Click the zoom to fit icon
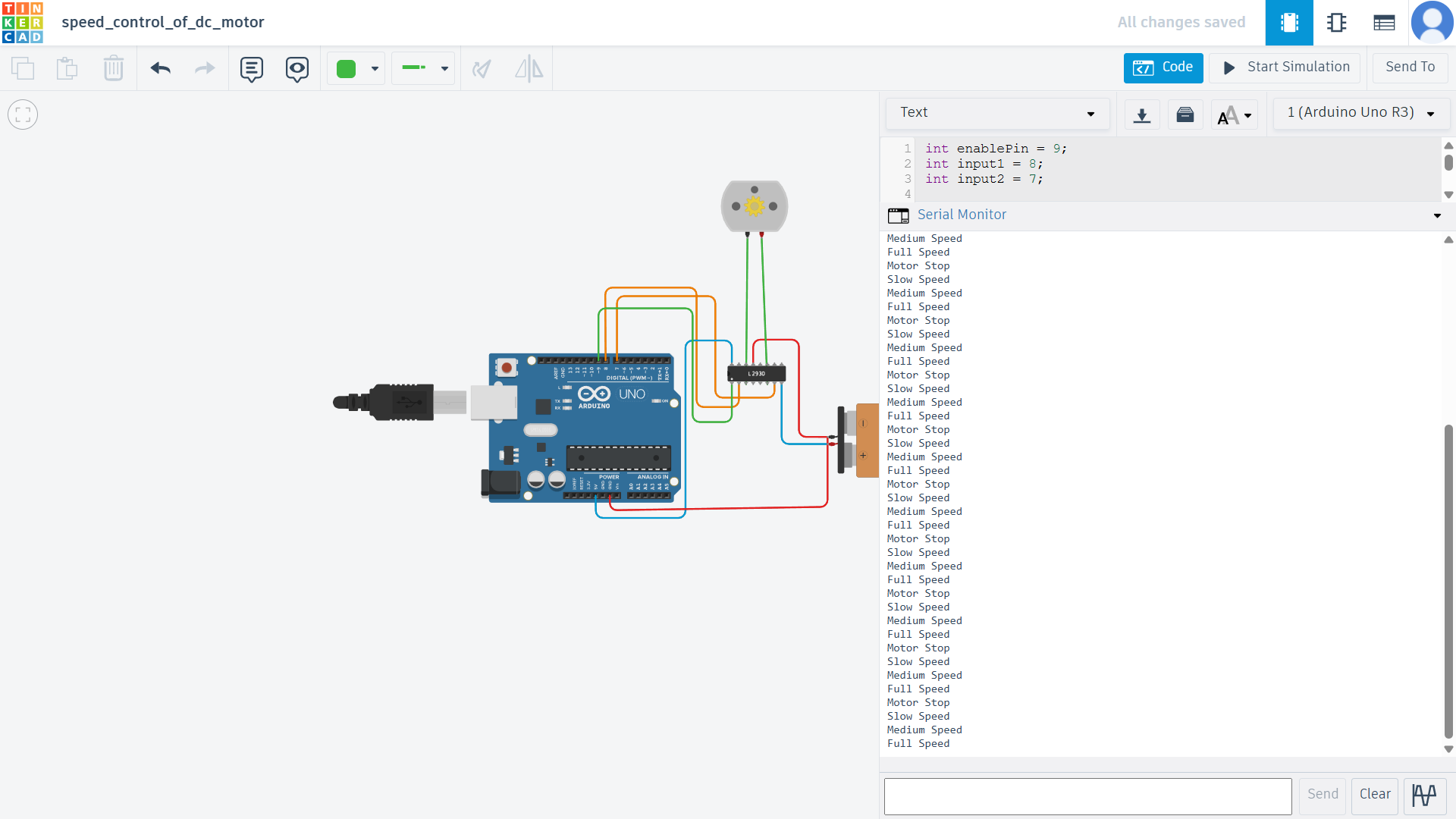This screenshot has height=819, width=1456. tap(23, 115)
